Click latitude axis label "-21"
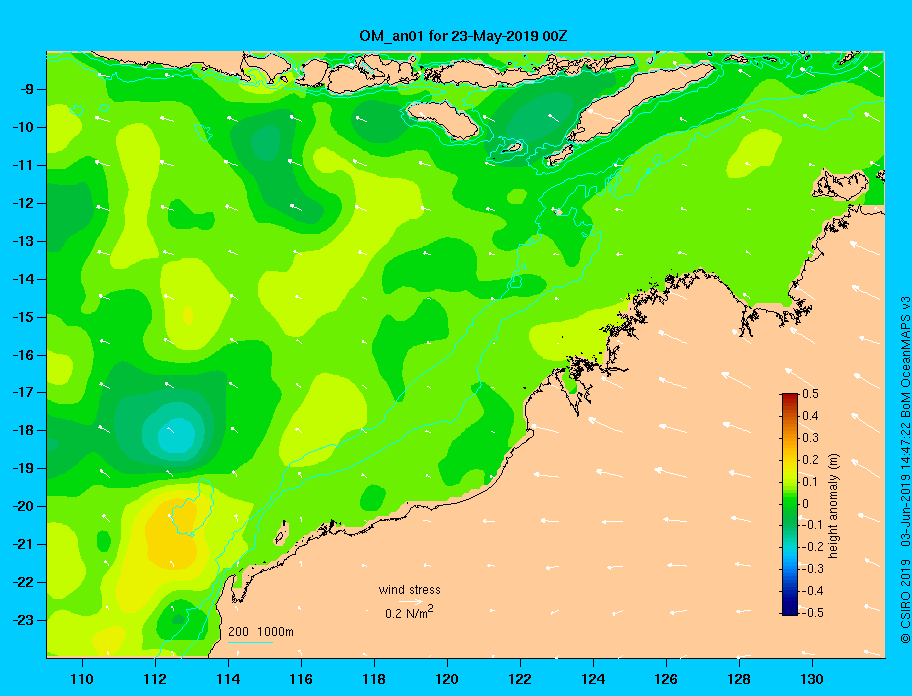The image size is (912, 696). pyautogui.click(x=23, y=544)
